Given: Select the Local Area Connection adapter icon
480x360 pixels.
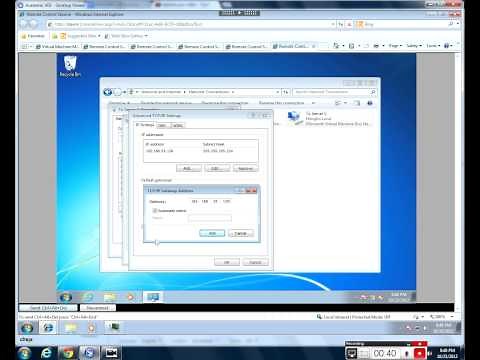Looking at the screenshot, I should (294, 118).
